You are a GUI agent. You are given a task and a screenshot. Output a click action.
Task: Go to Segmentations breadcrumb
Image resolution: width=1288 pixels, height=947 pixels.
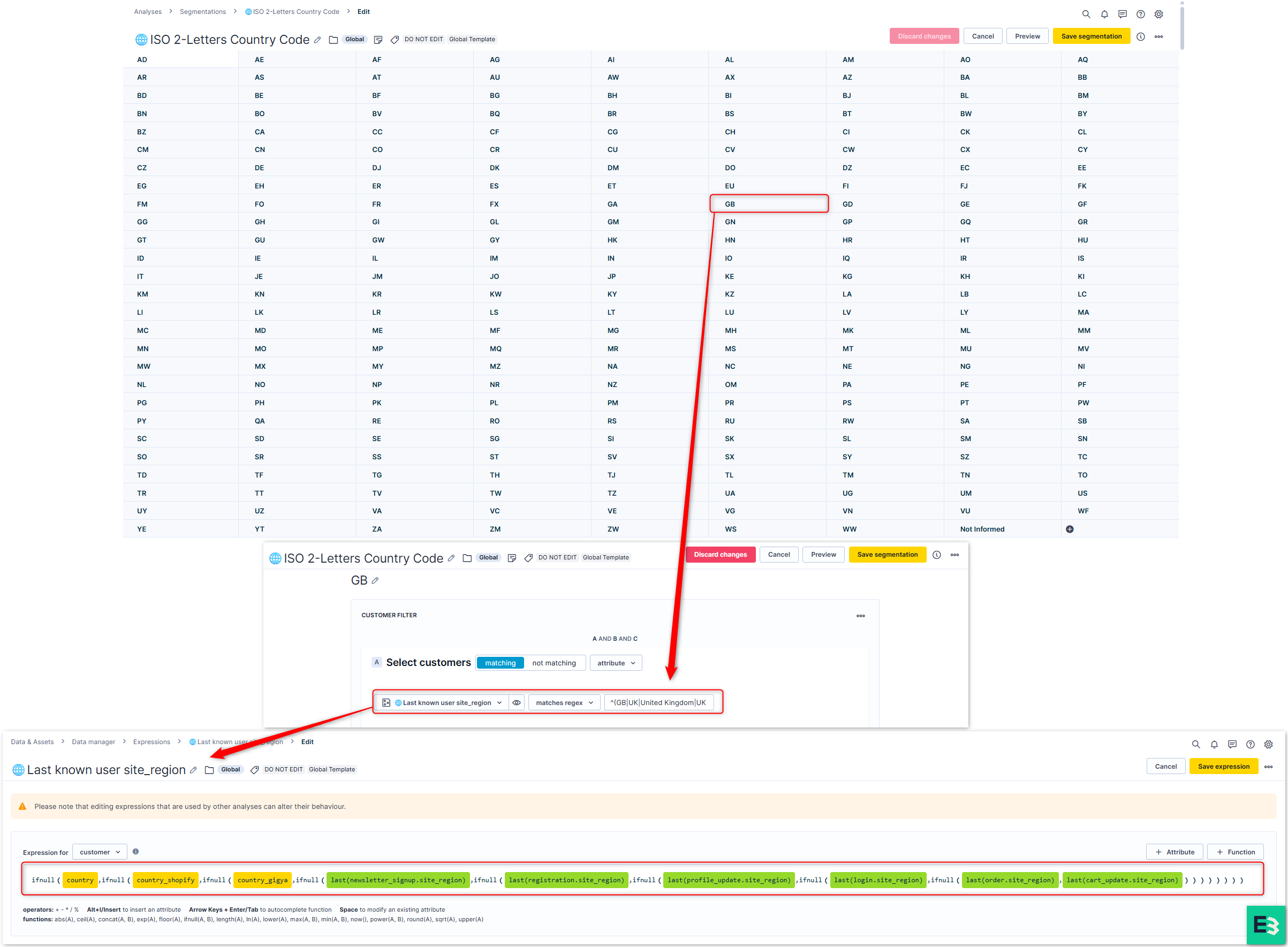[202, 11]
